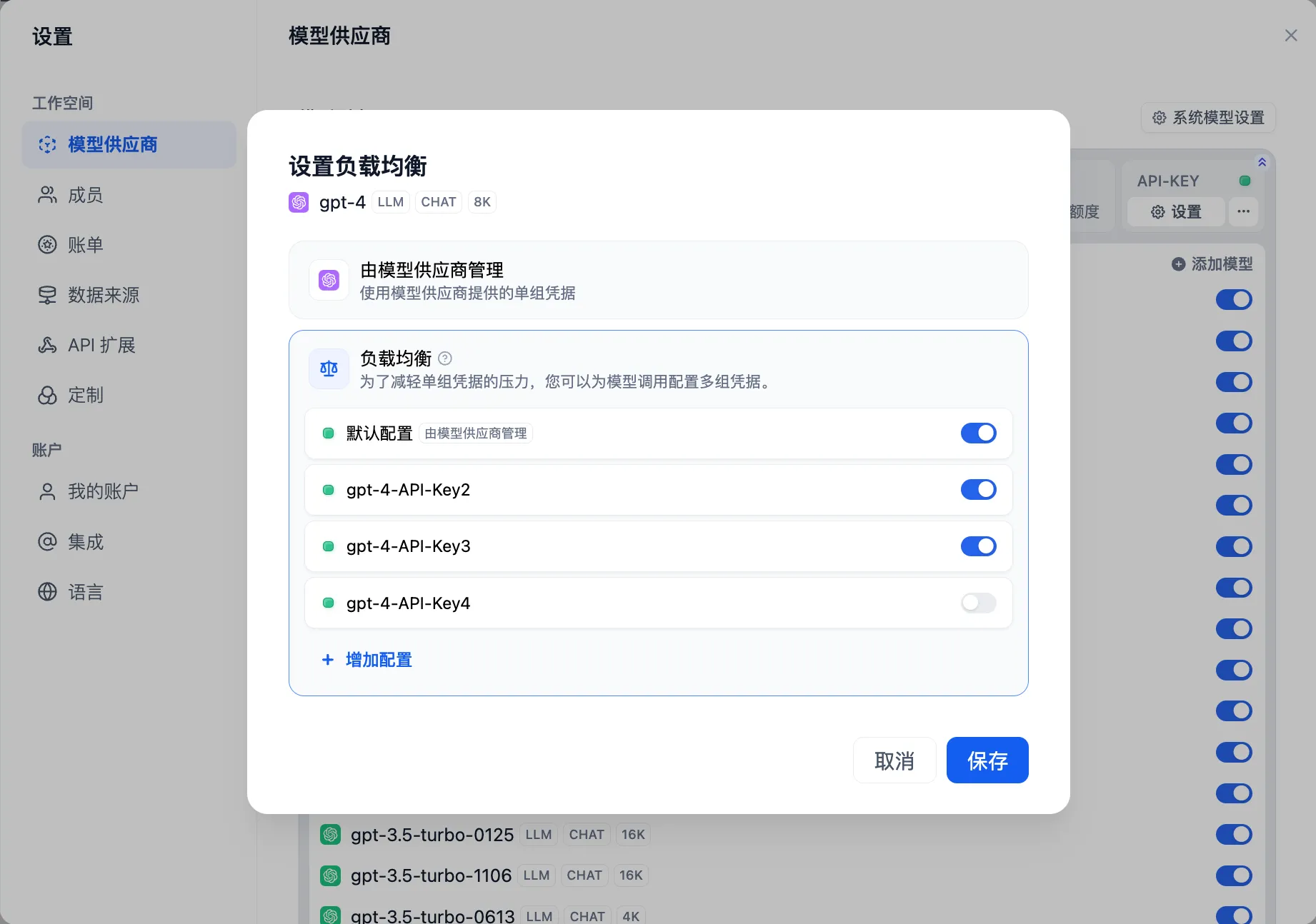Turn off the gpt-4-API-Key2 toggle
Screen dimensions: 1316x924
click(x=978, y=490)
